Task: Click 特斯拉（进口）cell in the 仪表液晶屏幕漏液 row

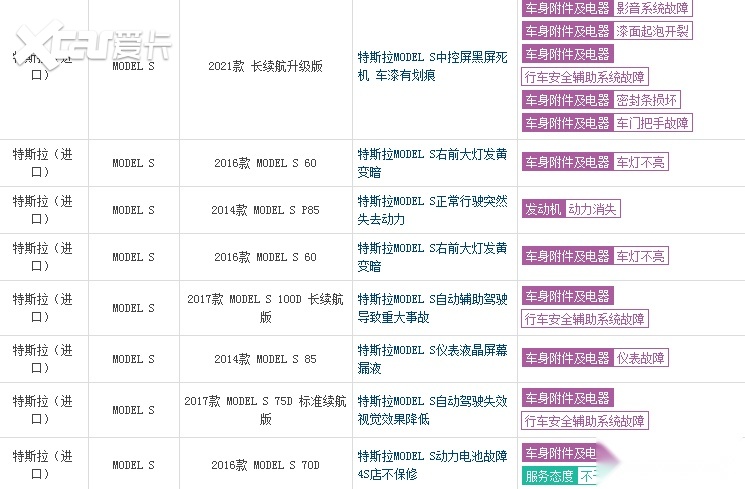Action: [43, 359]
